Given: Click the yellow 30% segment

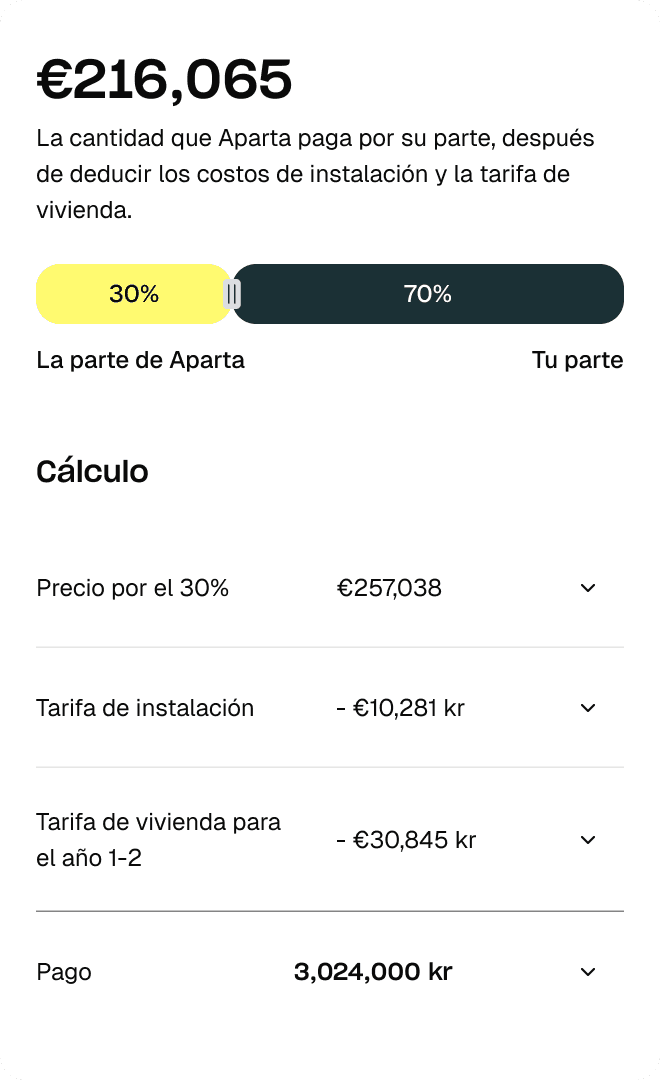Looking at the screenshot, I should click(134, 294).
